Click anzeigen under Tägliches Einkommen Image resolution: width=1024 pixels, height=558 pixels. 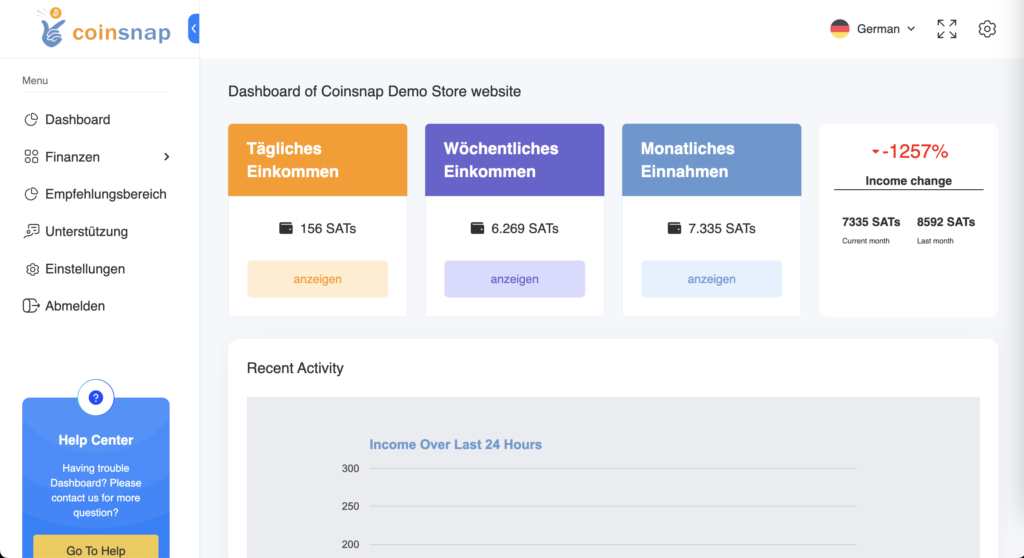coord(317,279)
